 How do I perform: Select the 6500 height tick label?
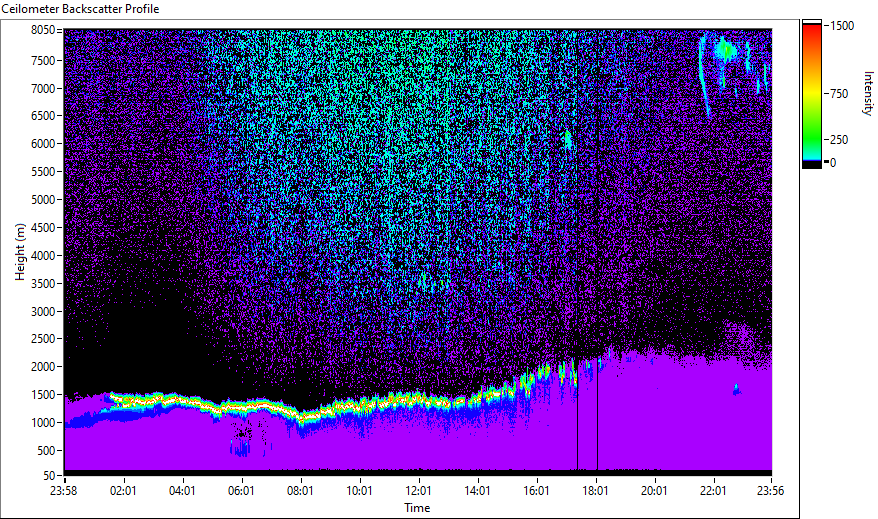pos(43,116)
